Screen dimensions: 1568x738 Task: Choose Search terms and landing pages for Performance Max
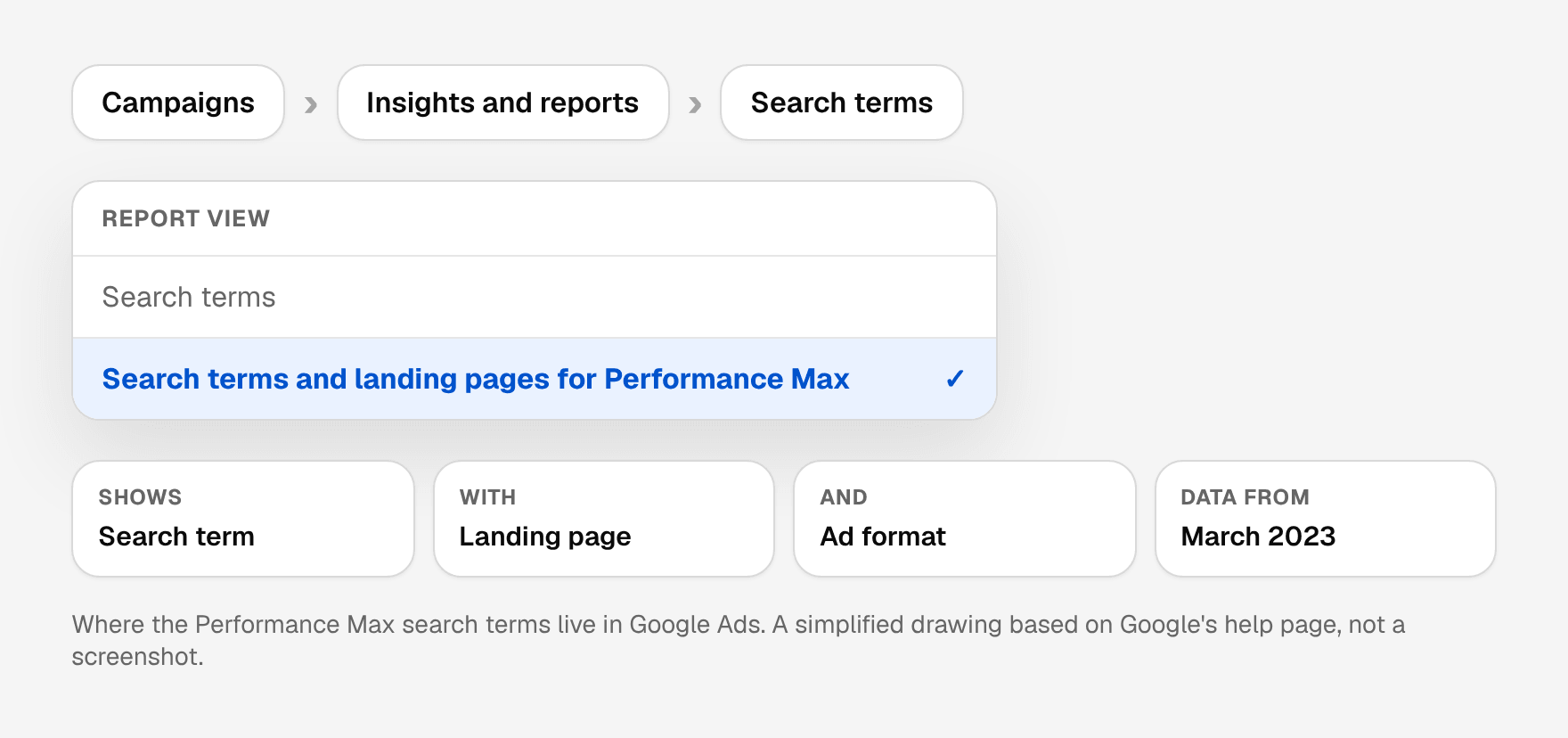(x=535, y=379)
